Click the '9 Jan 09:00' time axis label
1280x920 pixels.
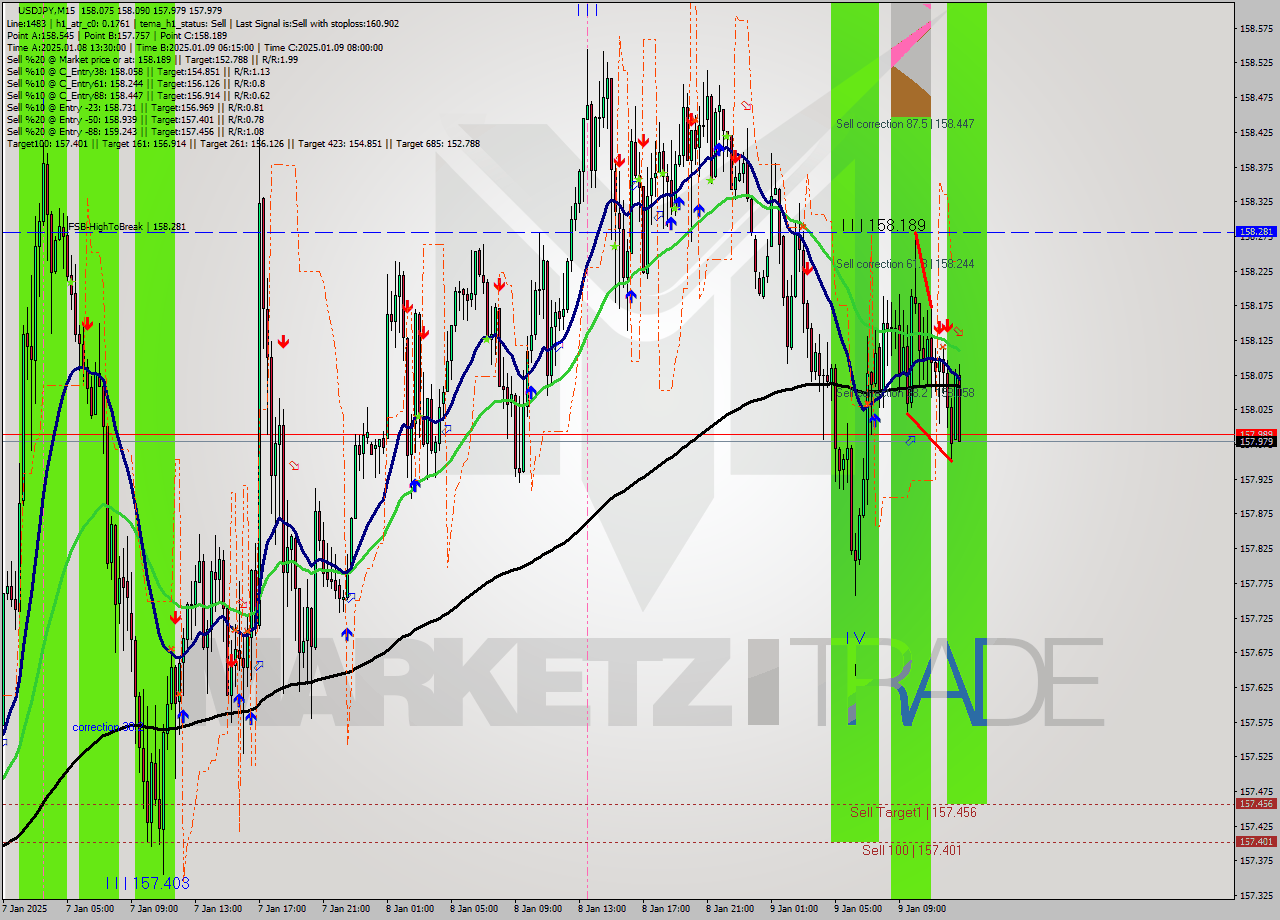pos(922,909)
